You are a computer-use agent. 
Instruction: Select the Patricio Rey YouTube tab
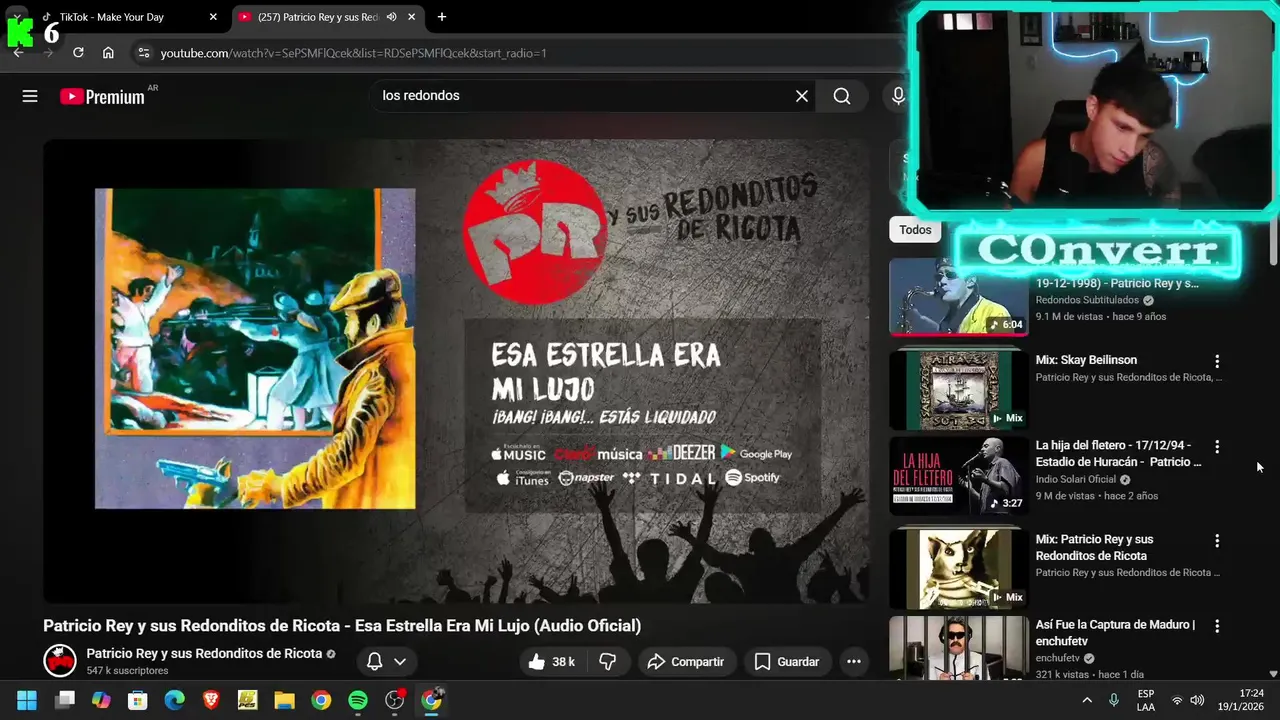pos(315,17)
